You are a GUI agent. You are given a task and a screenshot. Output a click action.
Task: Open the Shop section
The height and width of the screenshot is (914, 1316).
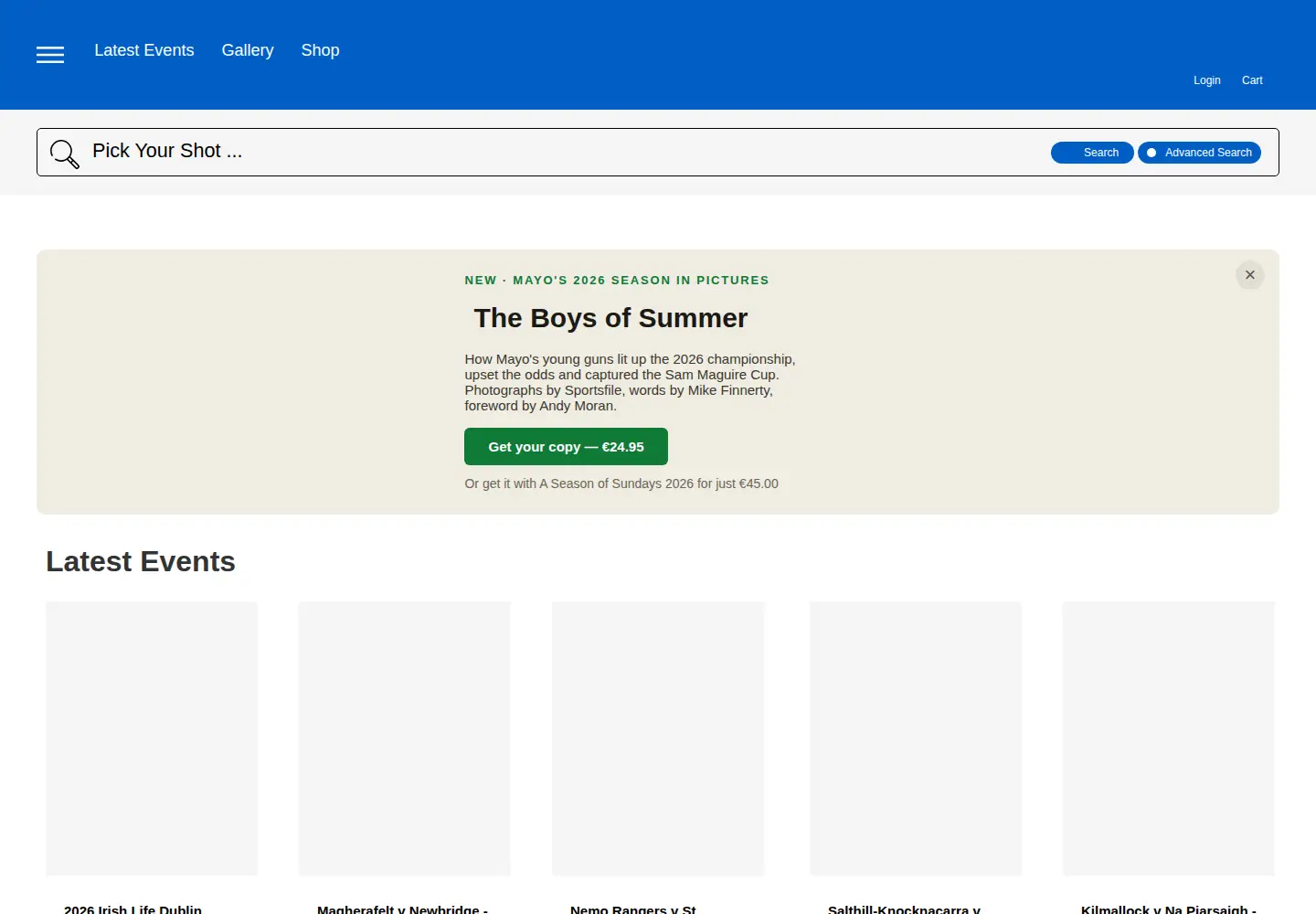320,50
